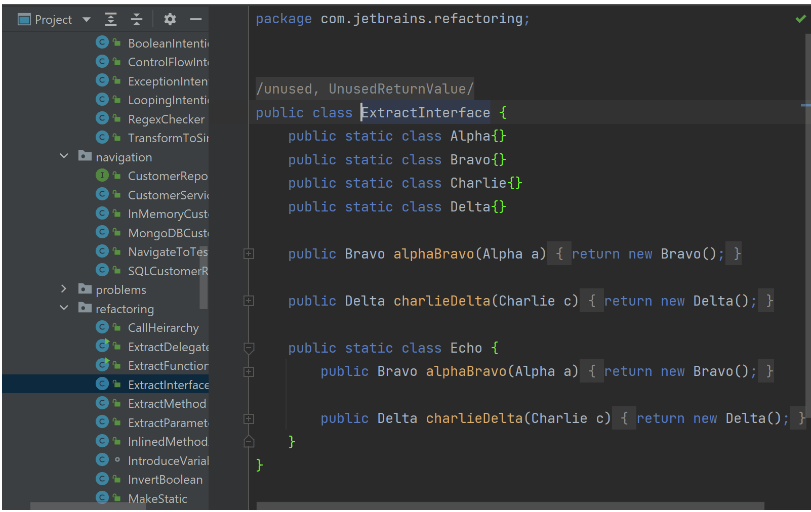Open TransformToSi class file
Image resolution: width=811 pixels, height=512 pixels.
pyautogui.click(x=168, y=138)
